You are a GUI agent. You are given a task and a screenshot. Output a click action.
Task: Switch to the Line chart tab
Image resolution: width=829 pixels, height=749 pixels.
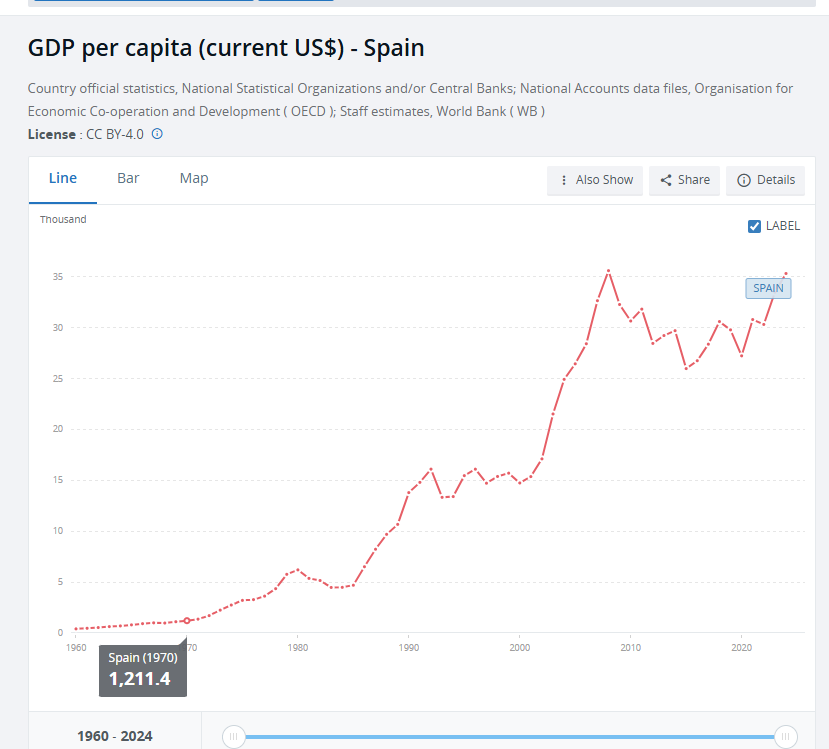[63, 179]
